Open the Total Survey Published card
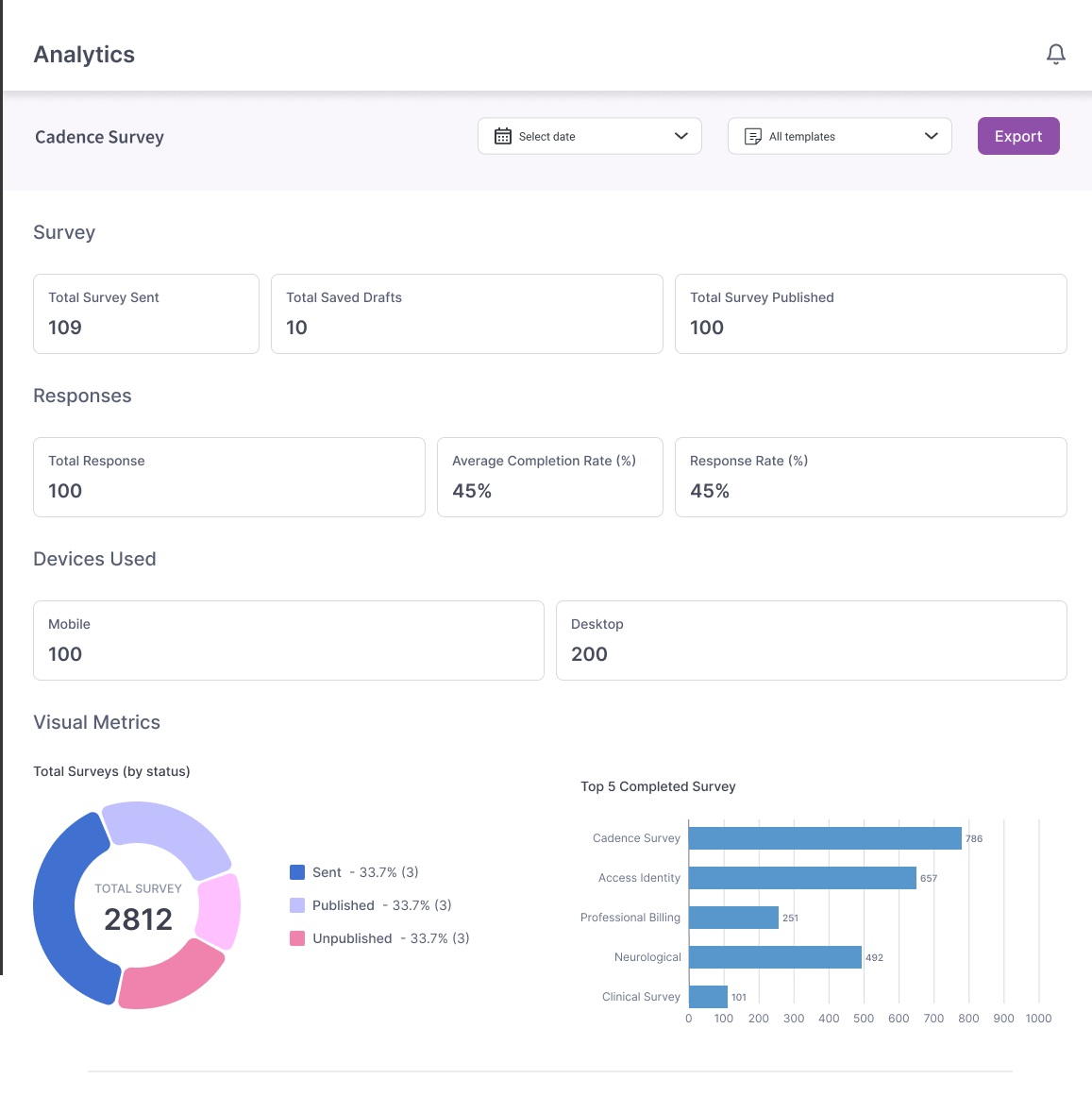Viewport: 1092px width, 1096px height. [x=870, y=313]
